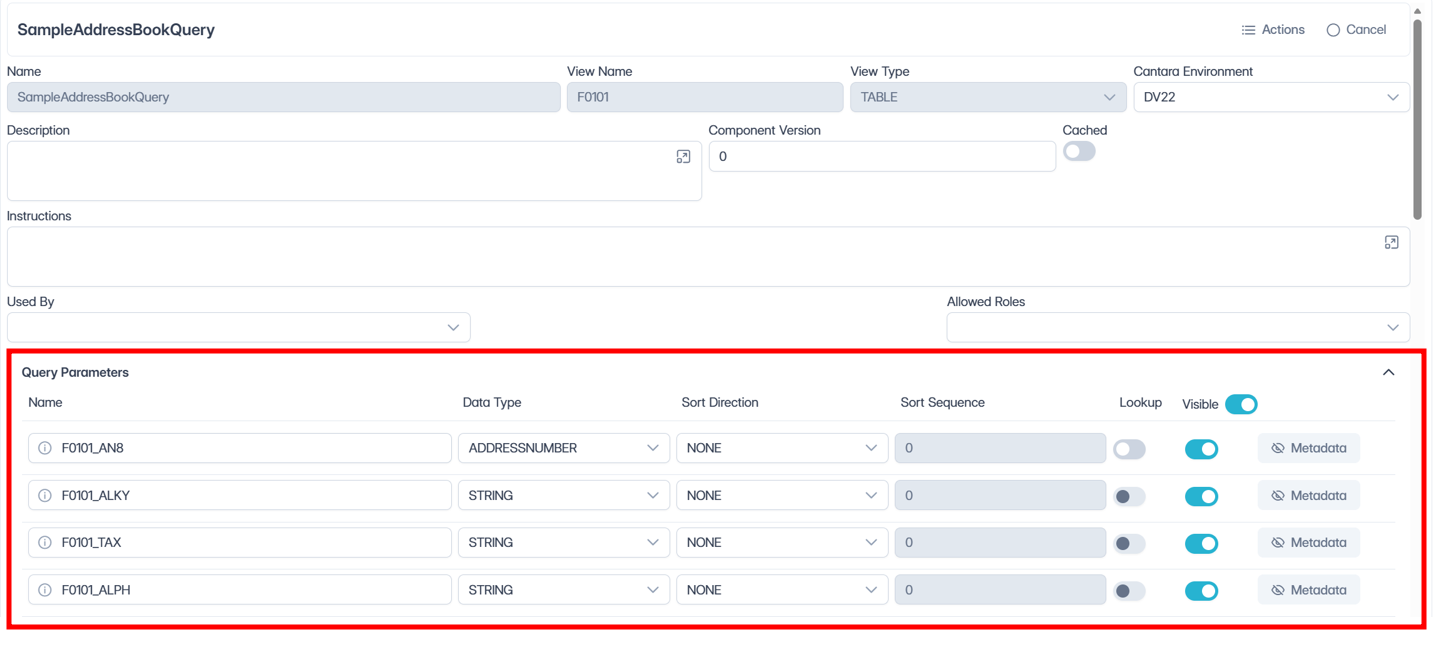Expand the Instructions field editor icon
Screen dimensions: 1456x647
click(x=1391, y=243)
